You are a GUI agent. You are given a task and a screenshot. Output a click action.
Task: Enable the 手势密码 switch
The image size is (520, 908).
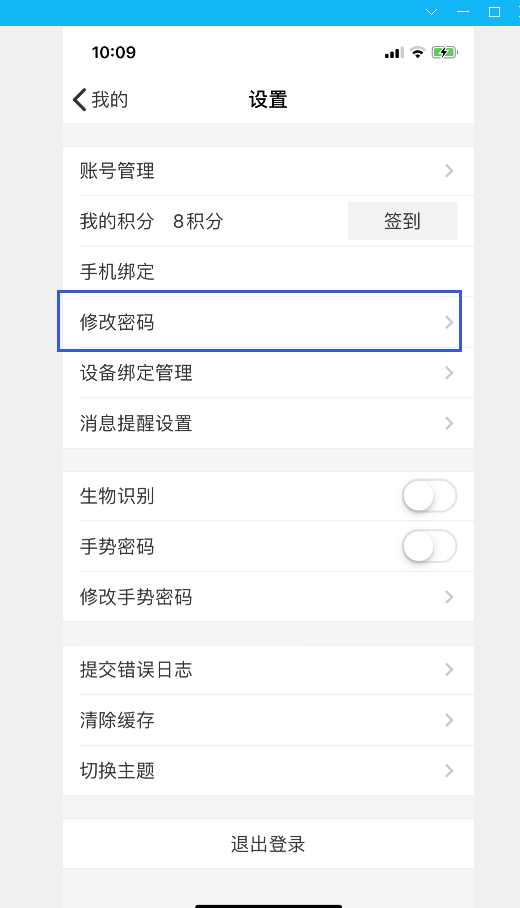430,547
